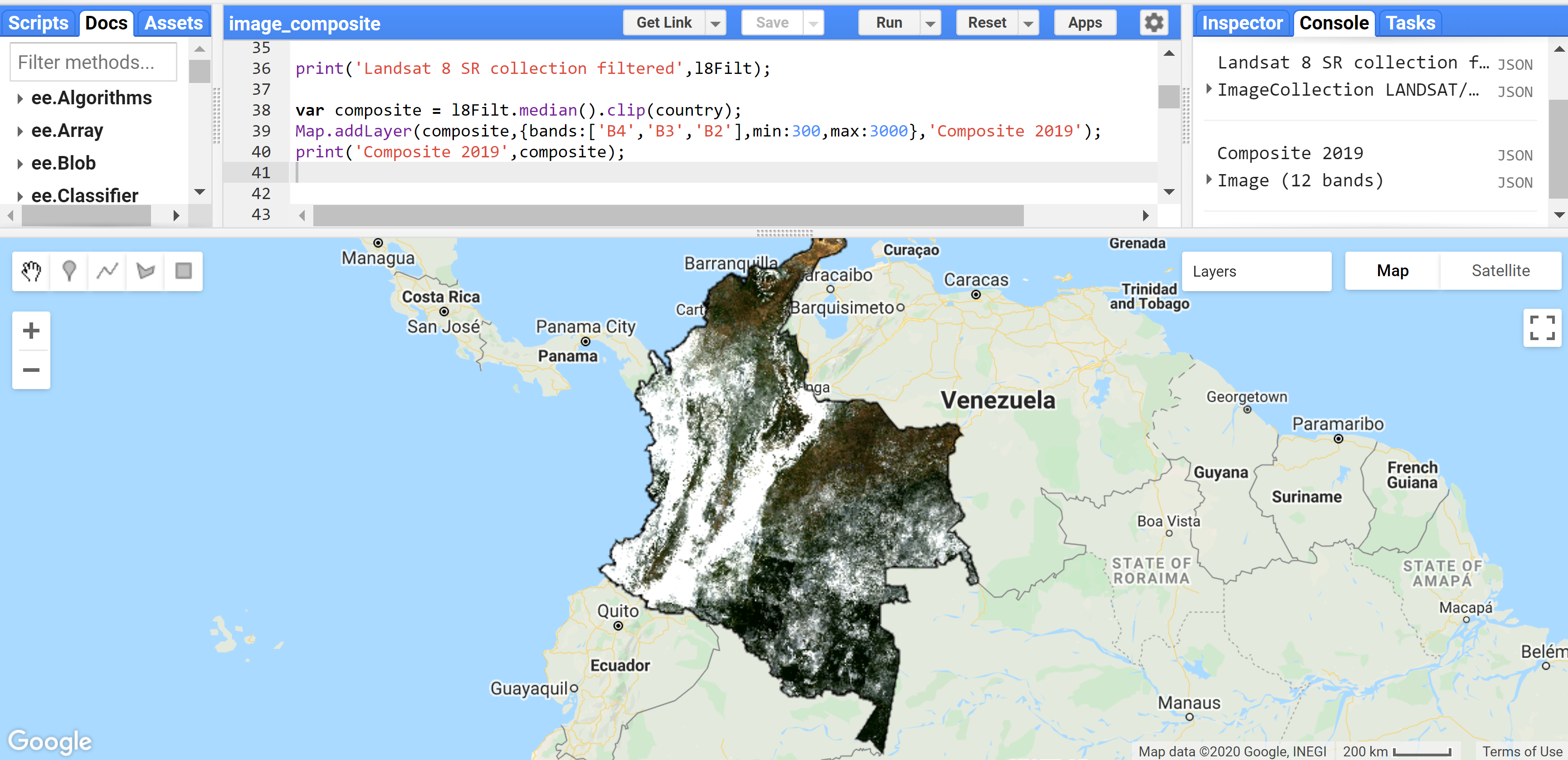Select the draw line tool
The height and width of the screenshot is (760, 1568).
click(x=107, y=271)
